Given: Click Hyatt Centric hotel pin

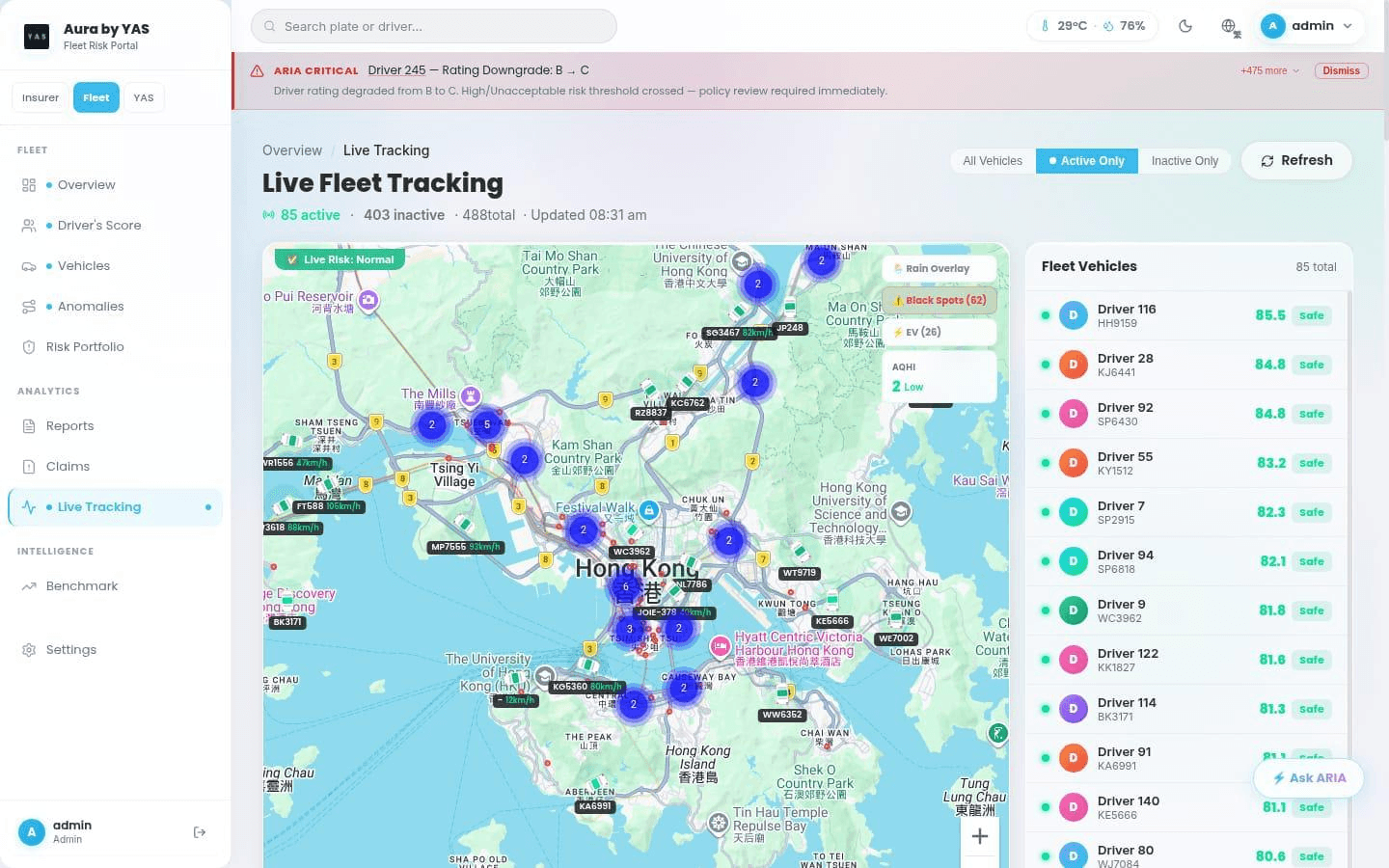Looking at the screenshot, I should click(720, 647).
